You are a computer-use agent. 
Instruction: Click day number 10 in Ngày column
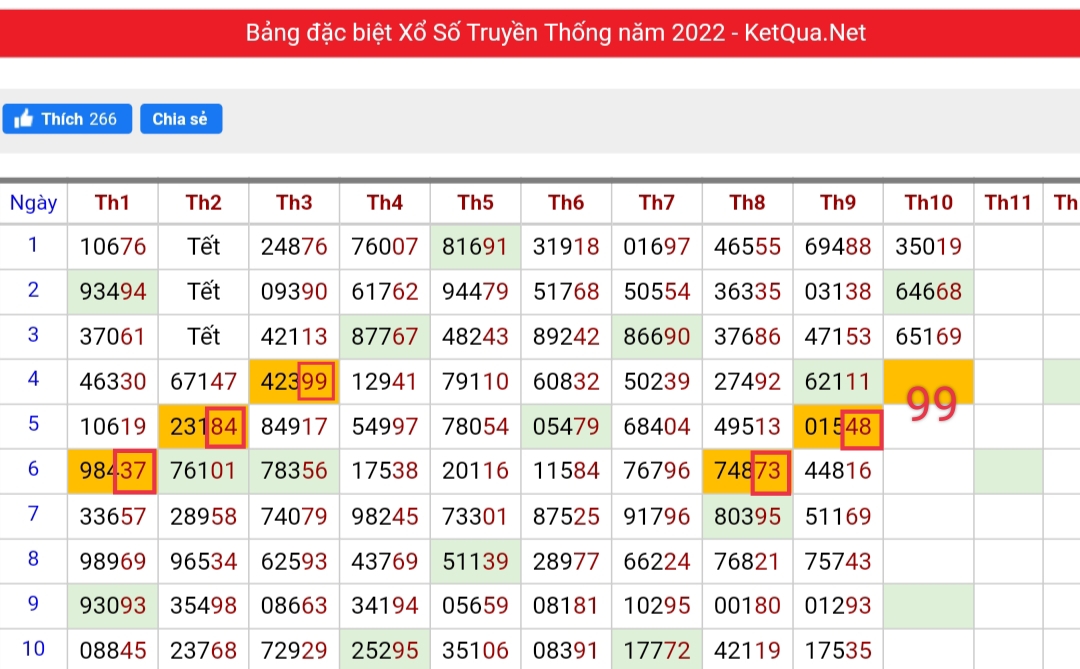(x=33, y=648)
